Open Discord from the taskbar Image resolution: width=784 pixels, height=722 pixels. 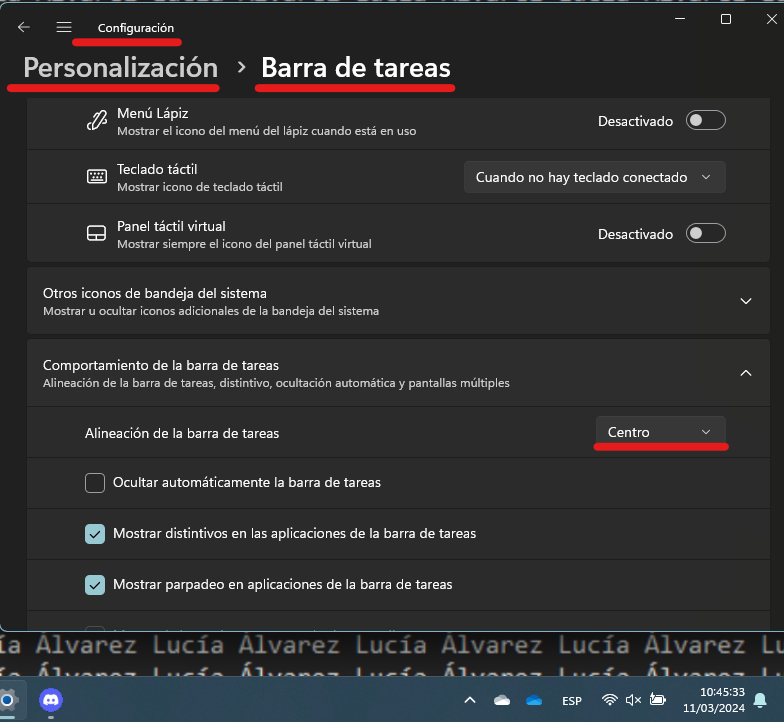51,700
